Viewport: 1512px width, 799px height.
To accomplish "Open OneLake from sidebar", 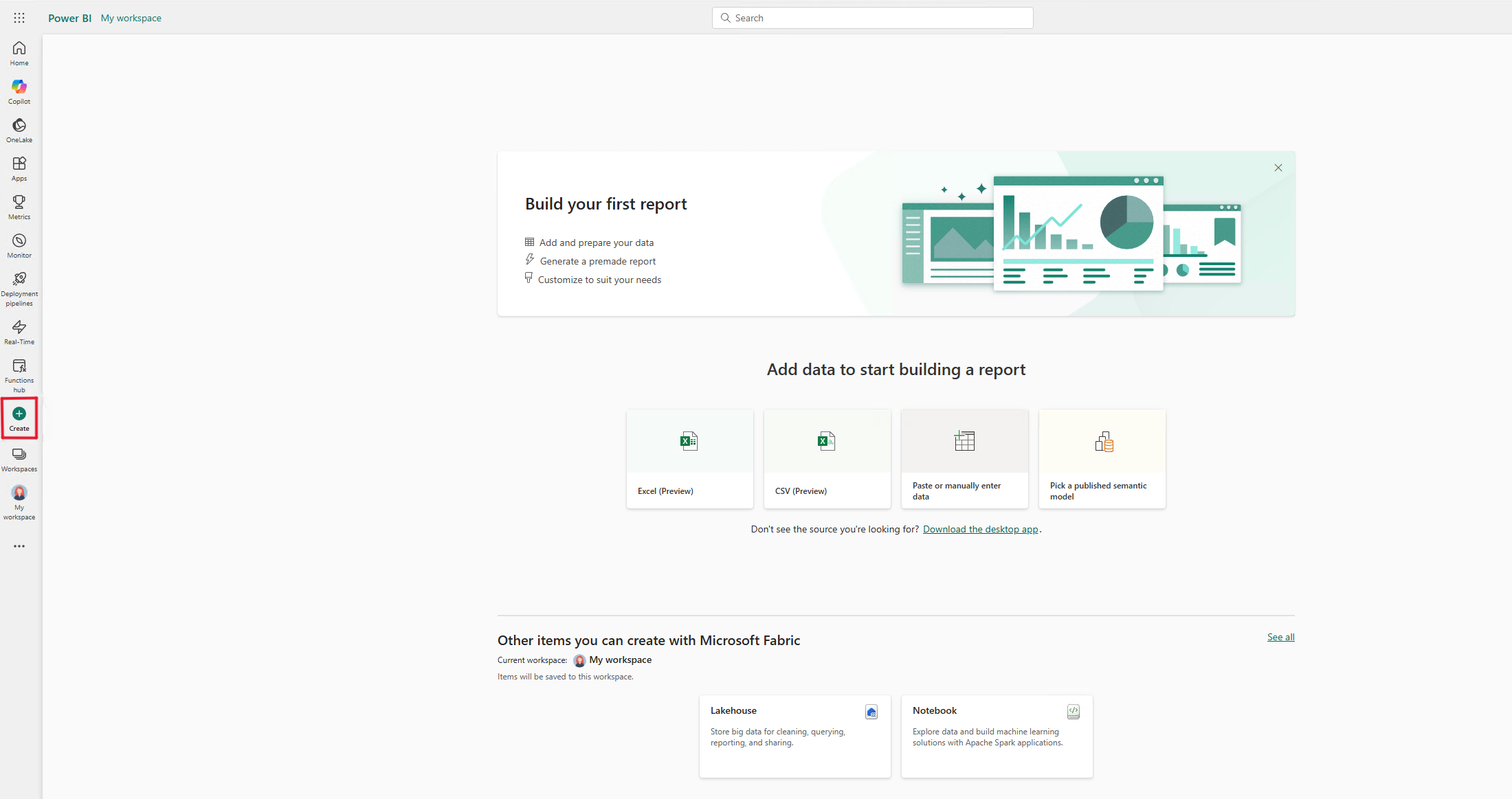I will 19,130.
